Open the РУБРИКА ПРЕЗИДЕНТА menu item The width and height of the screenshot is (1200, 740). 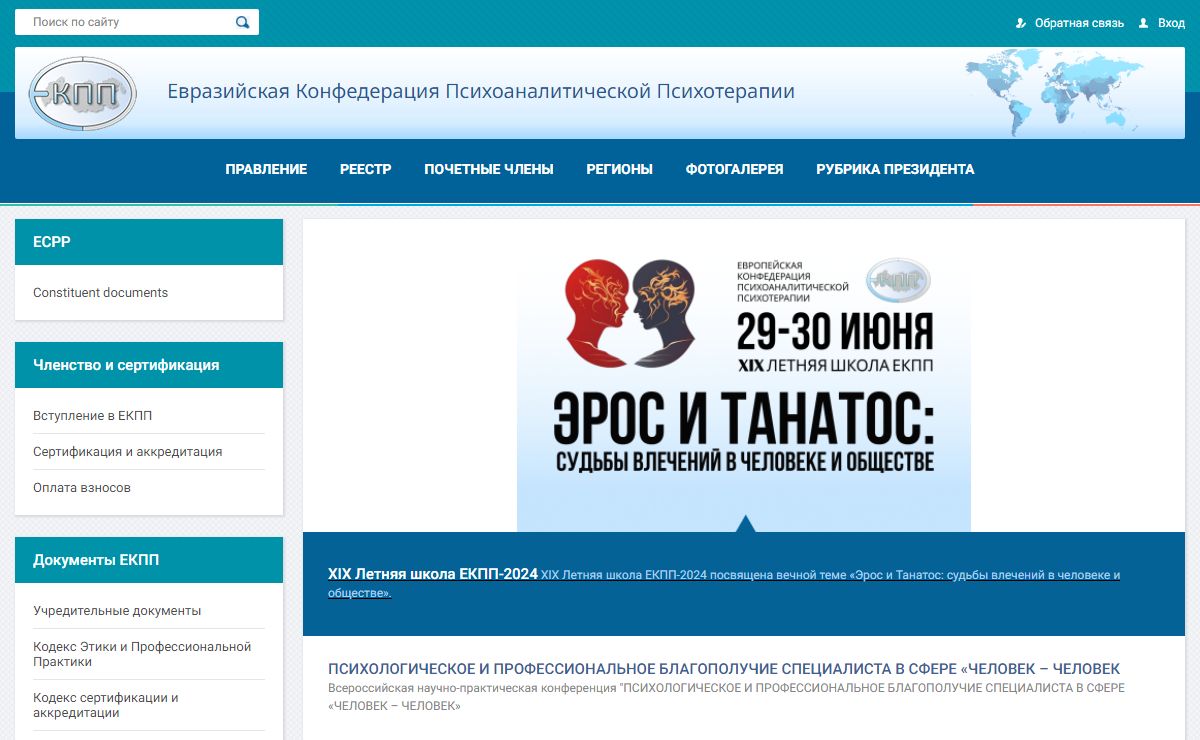[x=895, y=169]
